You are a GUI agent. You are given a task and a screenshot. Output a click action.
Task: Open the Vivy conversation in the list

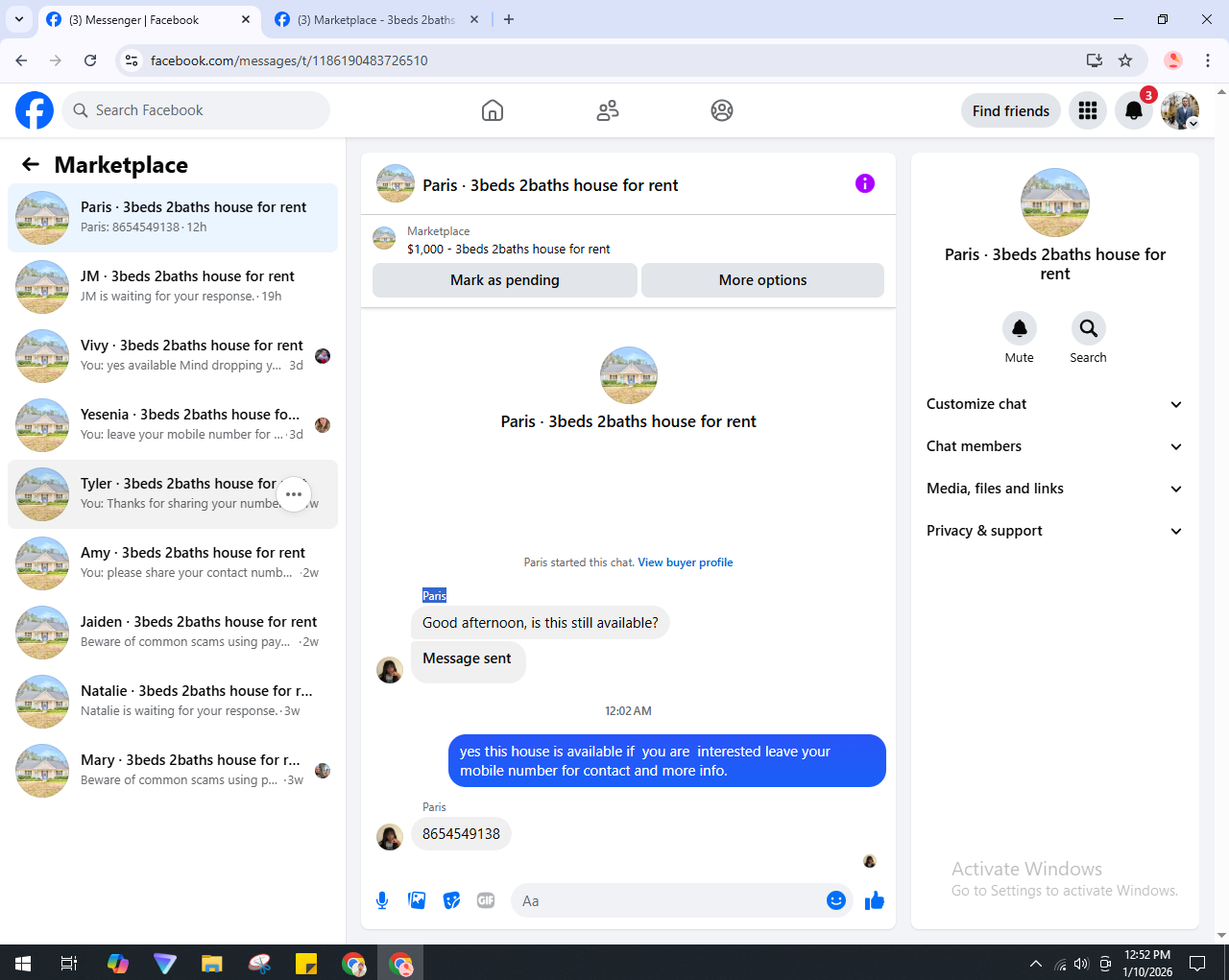pos(173,356)
